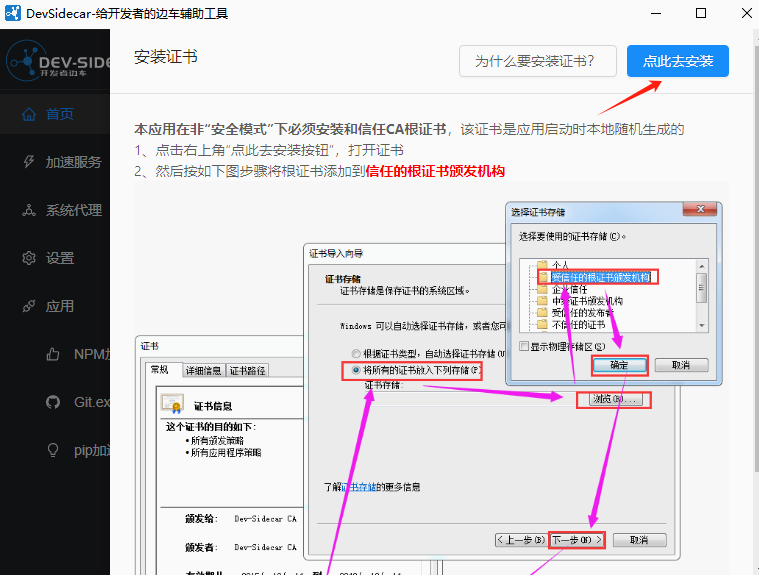
Task: Click the 安装证书 panel title
Action: pos(166,57)
